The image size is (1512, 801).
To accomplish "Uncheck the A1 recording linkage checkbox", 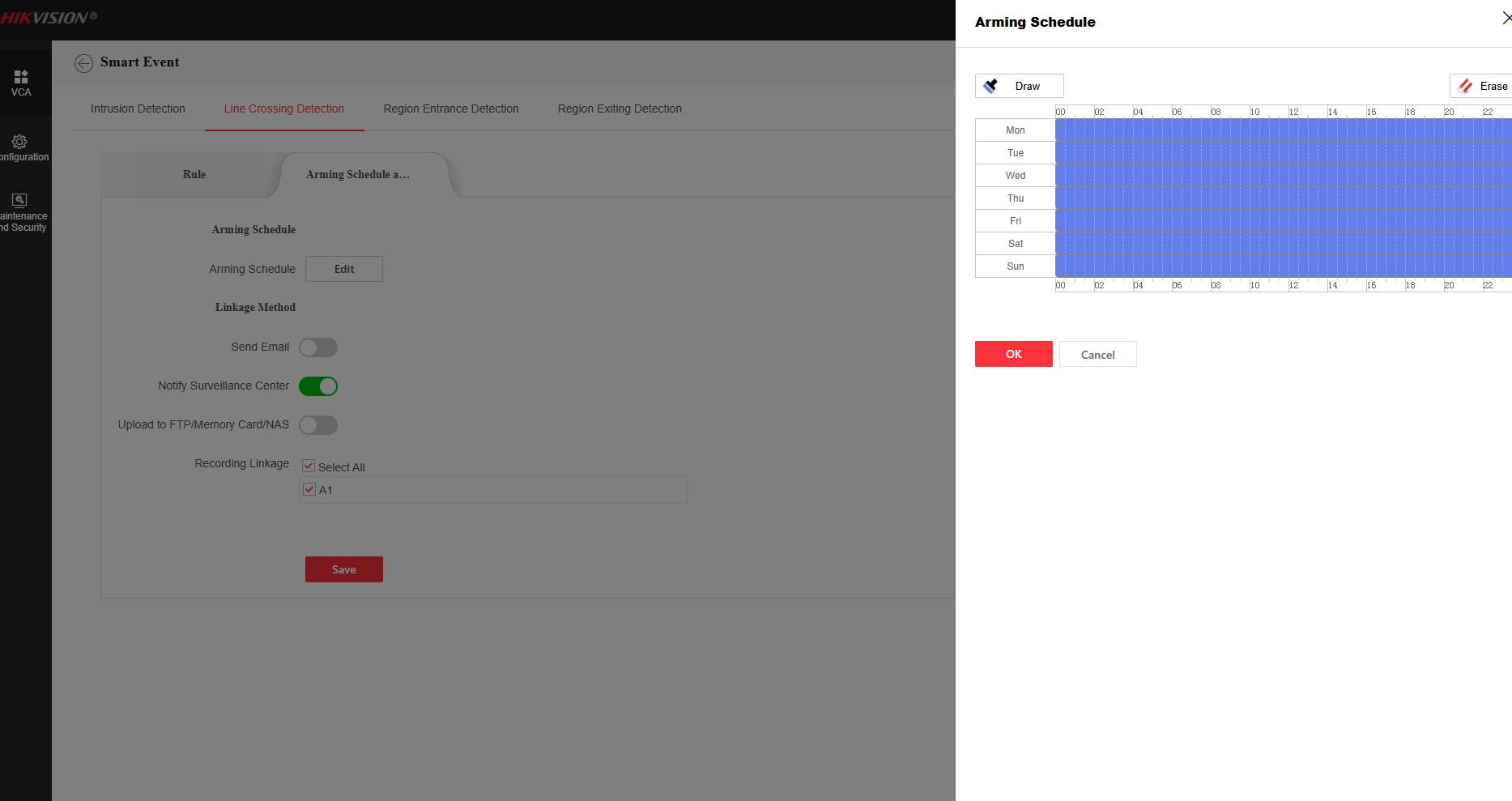I will point(309,489).
